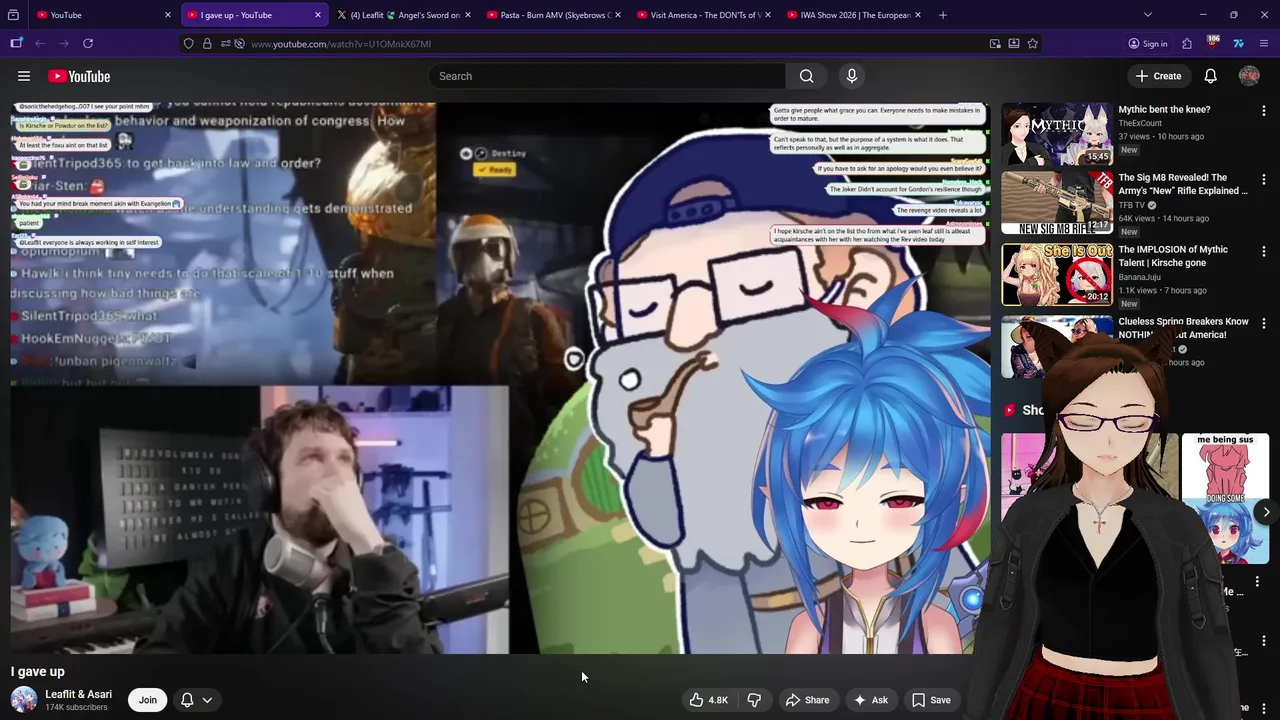
Task: Close the 'I gave up' tab
Action: click(x=318, y=15)
